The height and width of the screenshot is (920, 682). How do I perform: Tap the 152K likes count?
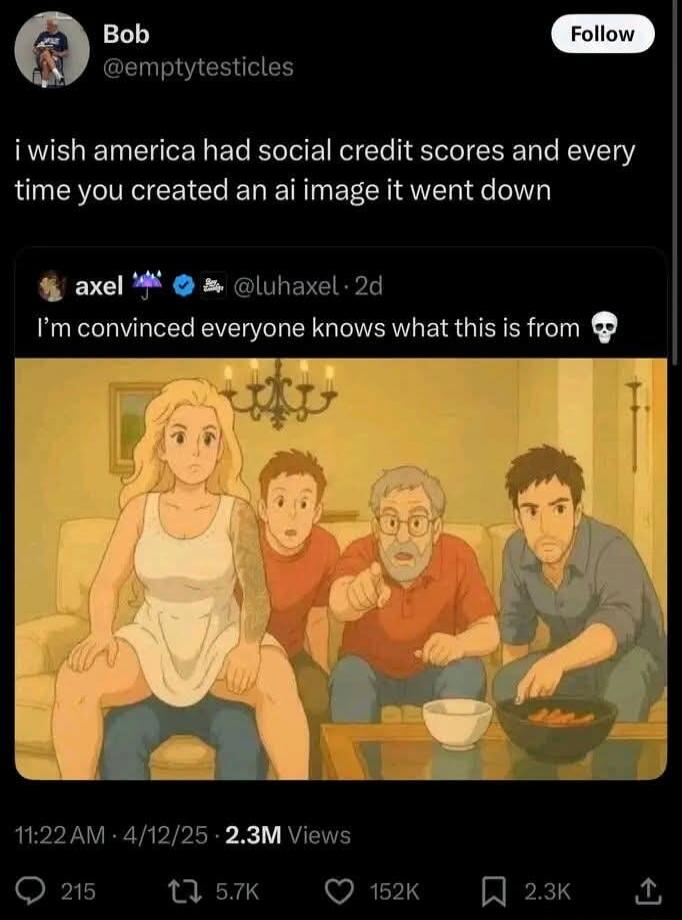coord(395,892)
